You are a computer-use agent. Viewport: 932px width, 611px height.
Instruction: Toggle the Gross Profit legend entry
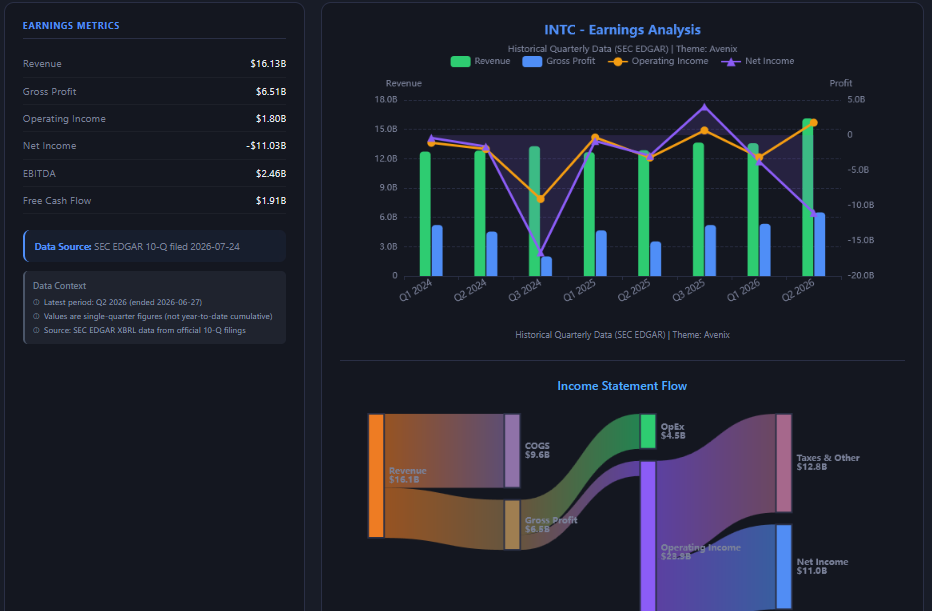559,61
